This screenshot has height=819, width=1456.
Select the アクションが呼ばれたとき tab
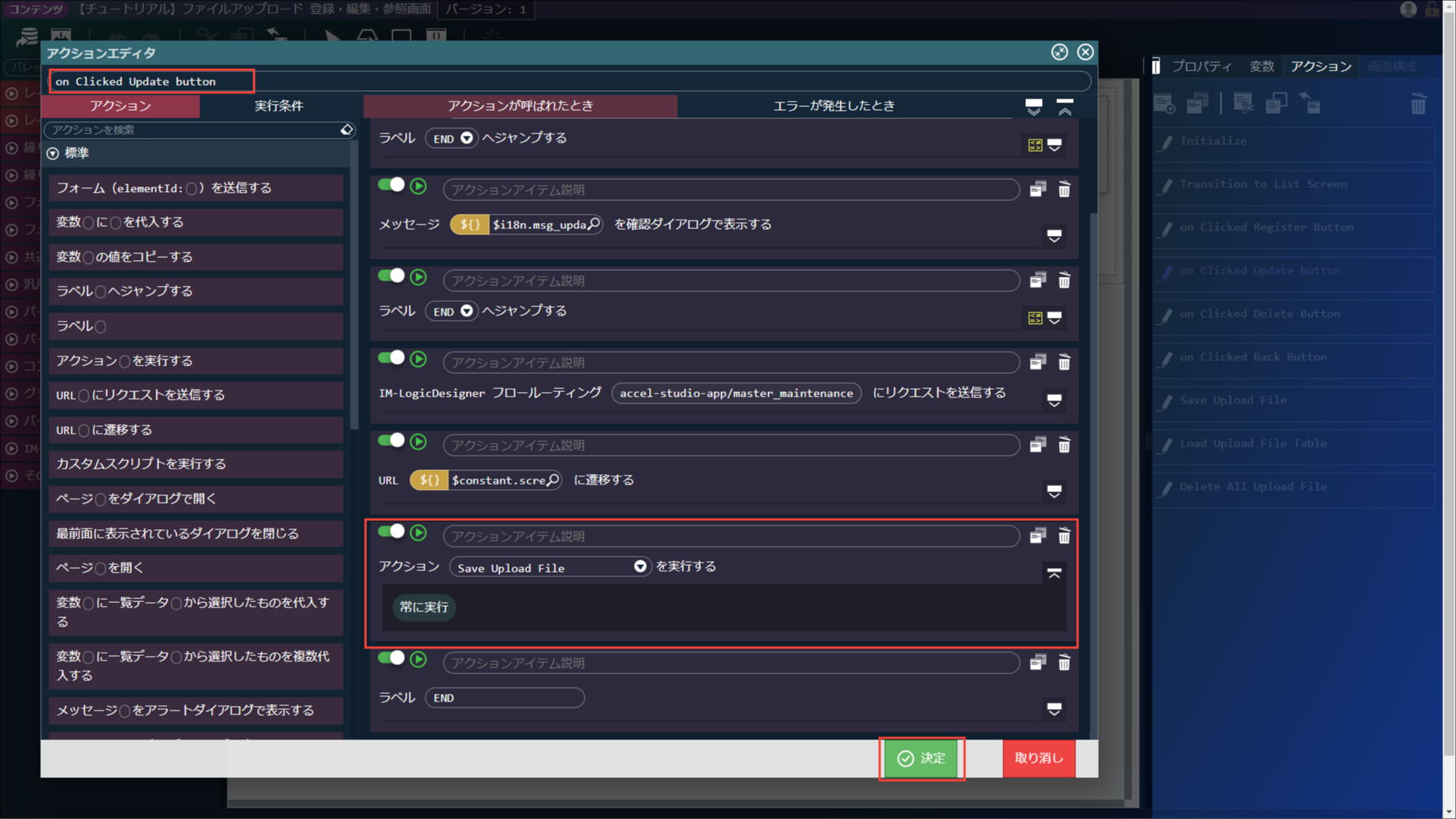coord(520,106)
